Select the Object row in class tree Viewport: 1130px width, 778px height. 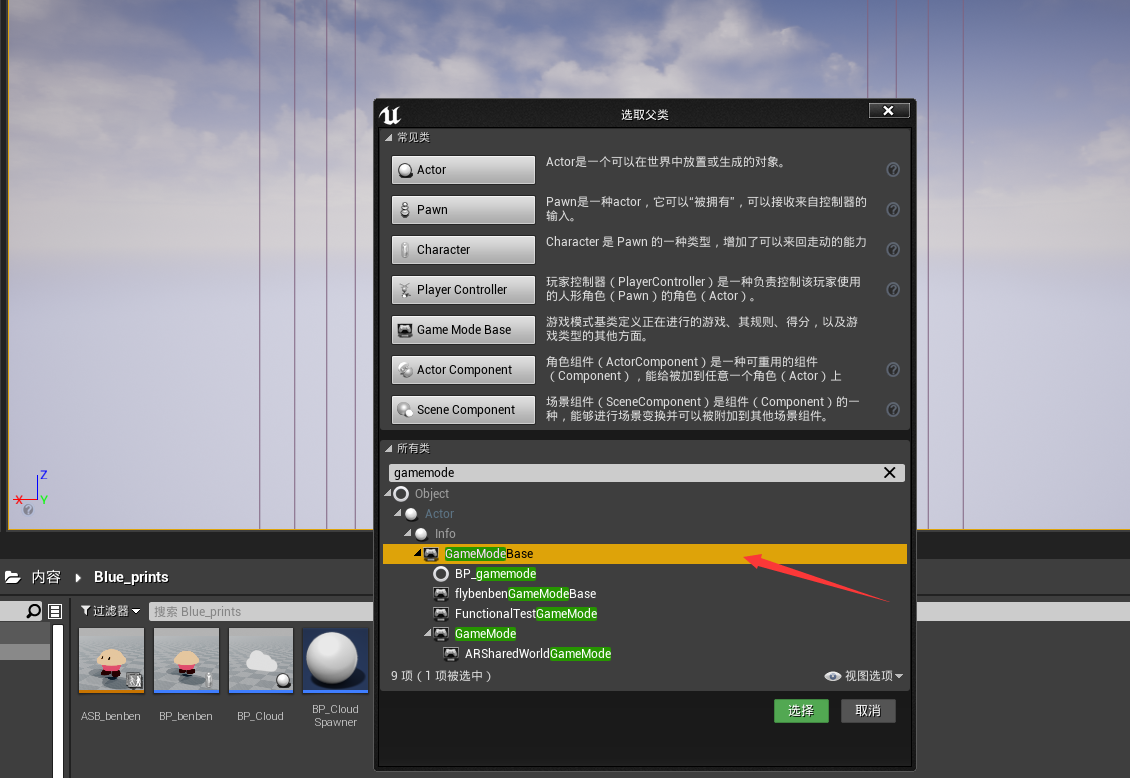coord(645,493)
